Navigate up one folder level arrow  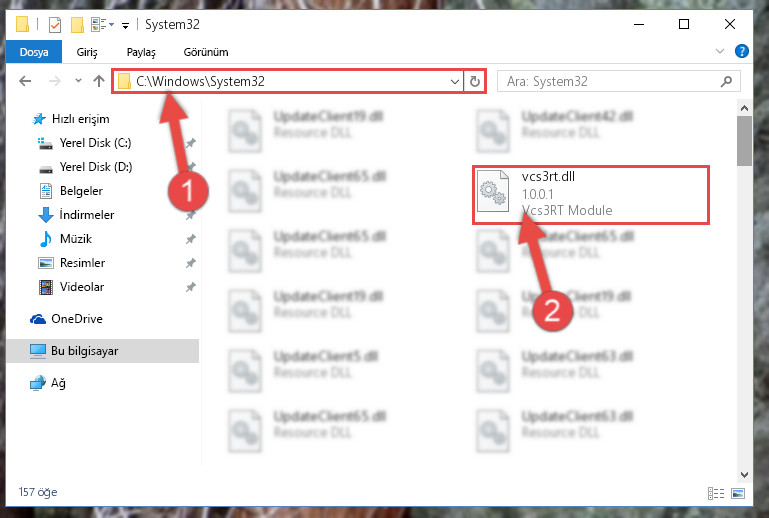tap(99, 81)
